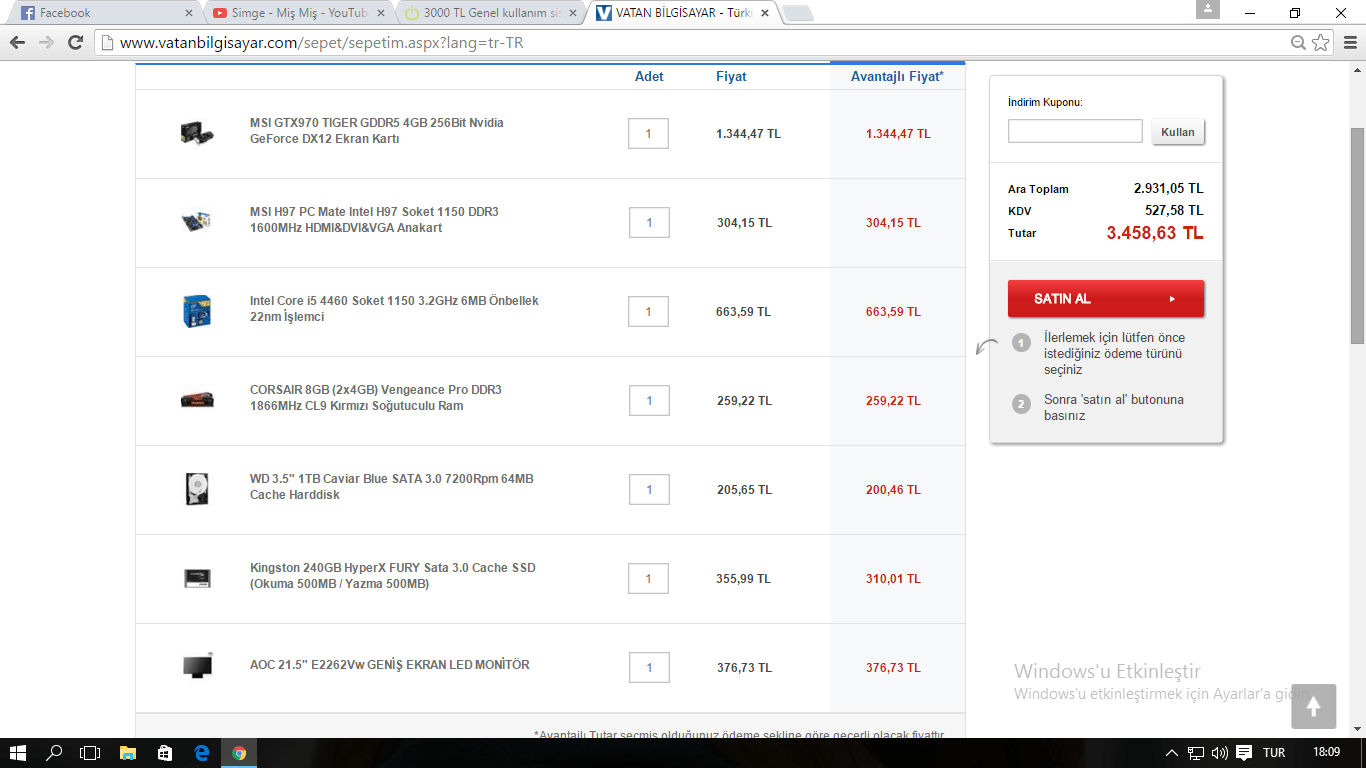
Task: Open the Action Center notification icon
Action: click(x=1244, y=753)
